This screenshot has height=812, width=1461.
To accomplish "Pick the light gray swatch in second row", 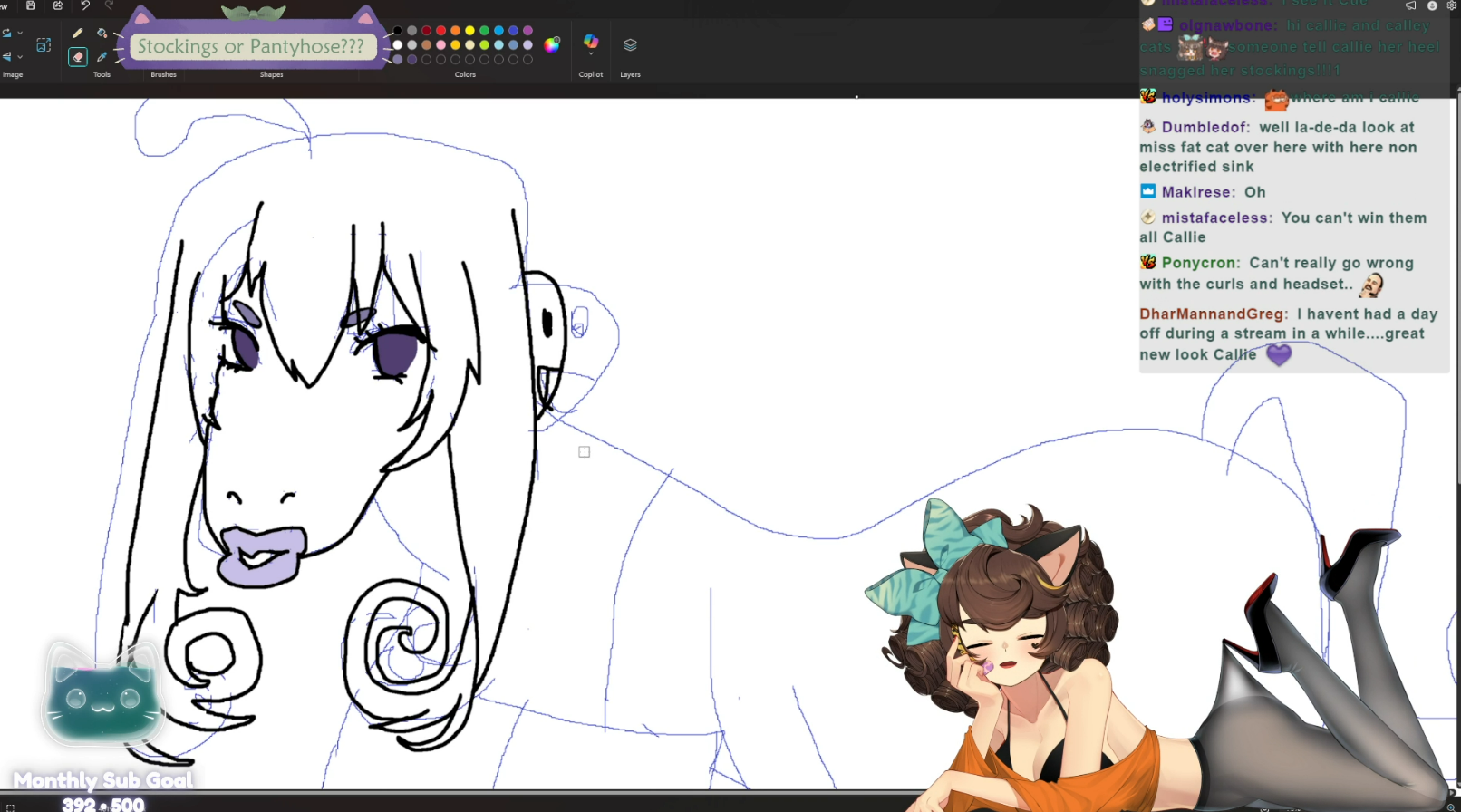I will click(x=412, y=45).
